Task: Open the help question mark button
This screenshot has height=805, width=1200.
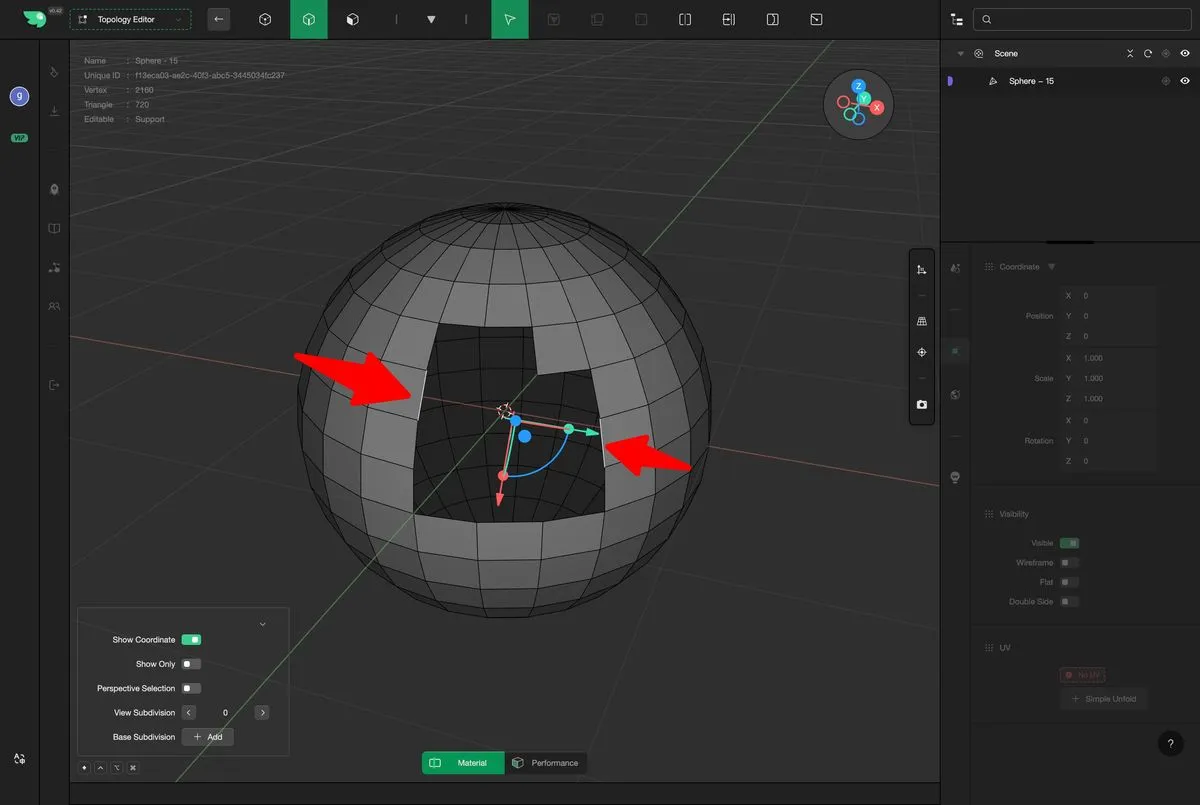Action: (x=1170, y=743)
